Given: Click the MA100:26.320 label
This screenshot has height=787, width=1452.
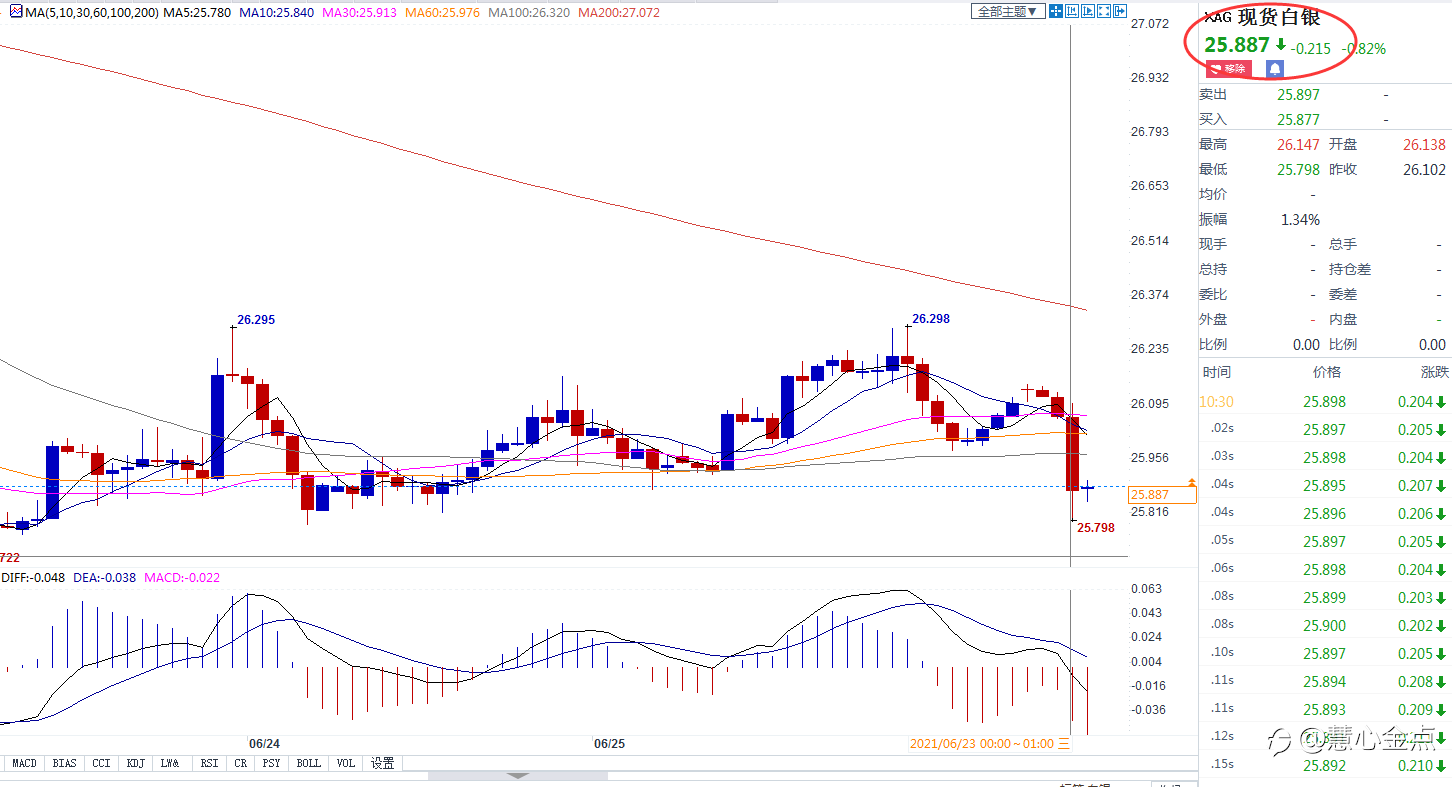Looking at the screenshot, I should click(x=529, y=13).
